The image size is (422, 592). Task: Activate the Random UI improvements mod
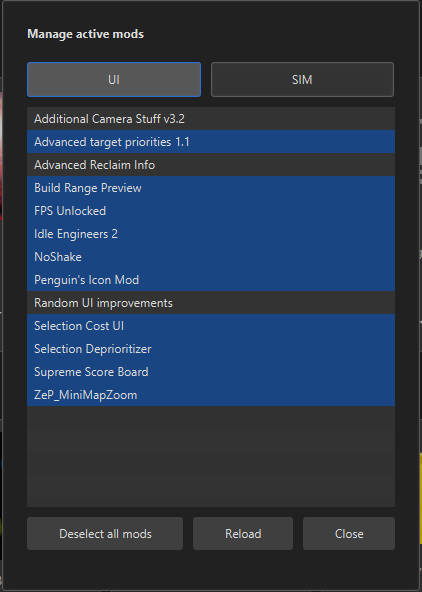click(211, 303)
